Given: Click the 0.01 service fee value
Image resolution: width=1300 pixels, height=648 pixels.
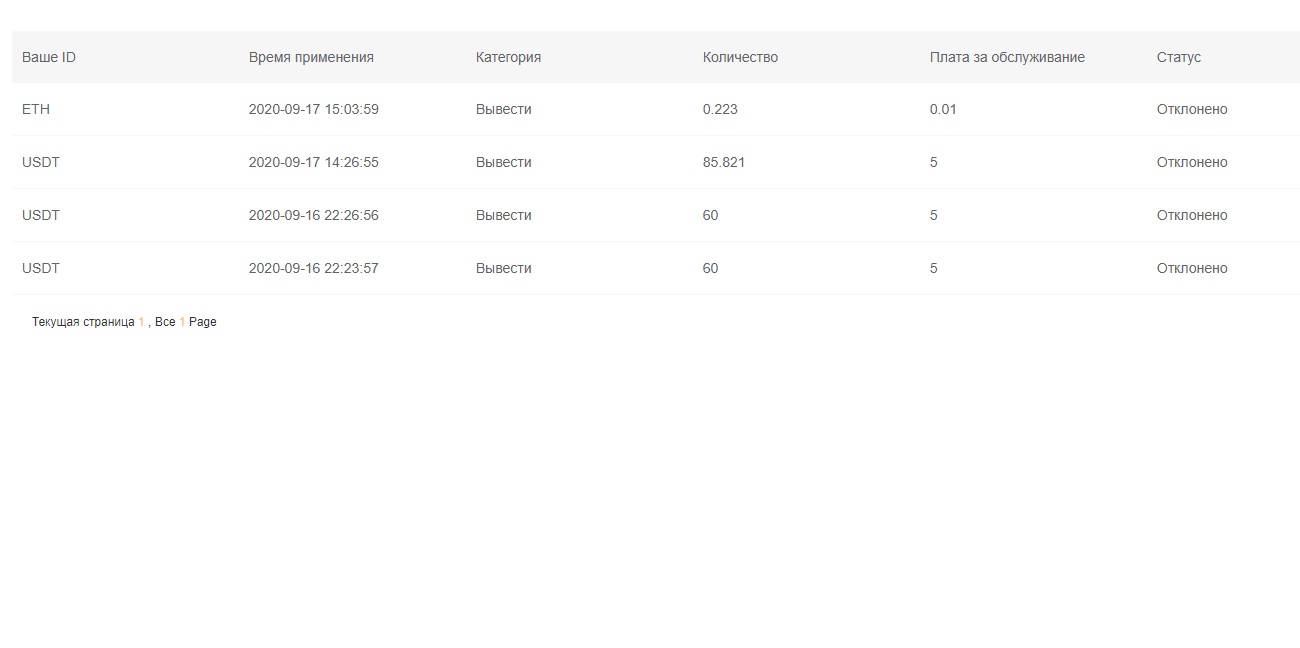Looking at the screenshot, I should point(943,109).
